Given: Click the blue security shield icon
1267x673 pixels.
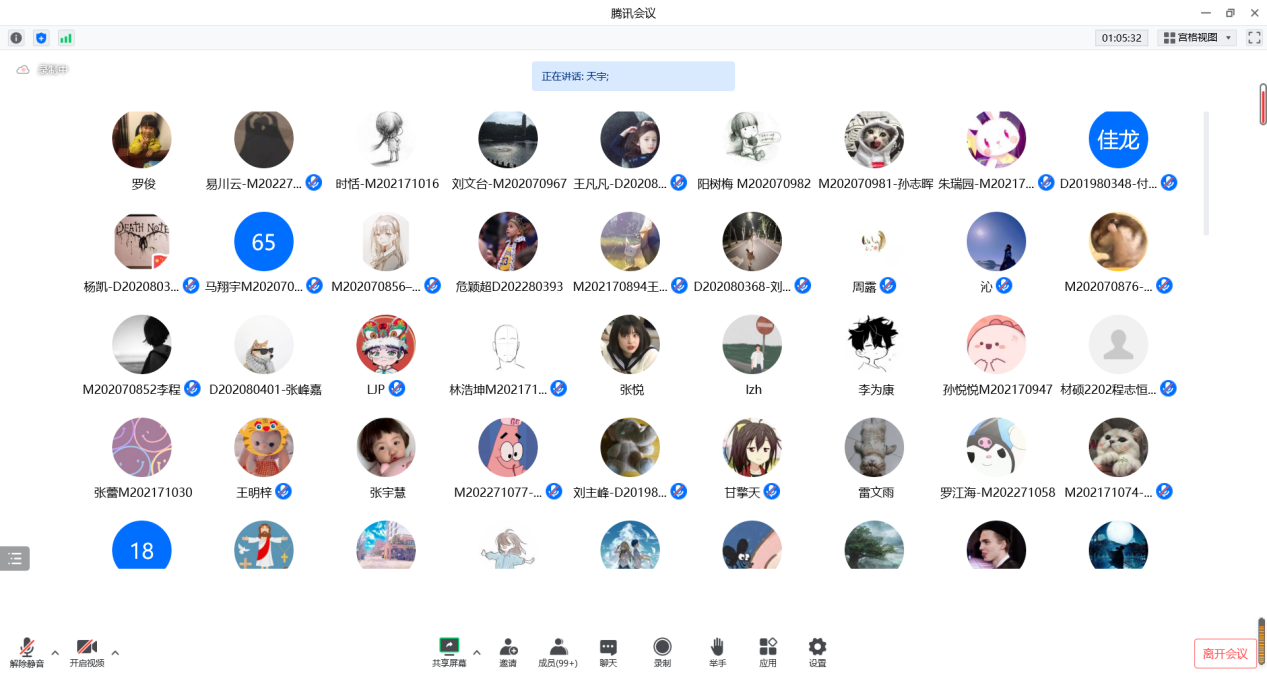Looking at the screenshot, I should coord(41,38).
